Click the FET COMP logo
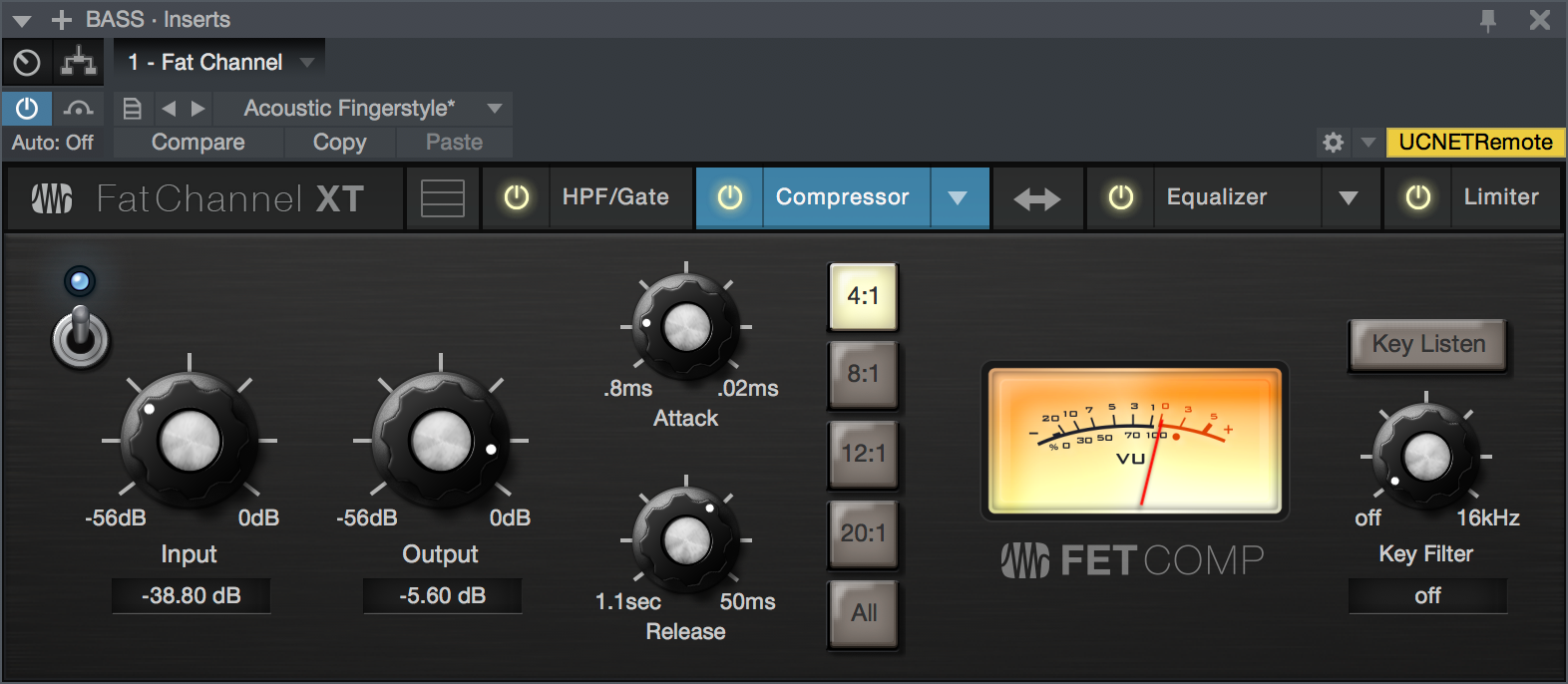Image resolution: width=1568 pixels, height=684 pixels. 1132,560
